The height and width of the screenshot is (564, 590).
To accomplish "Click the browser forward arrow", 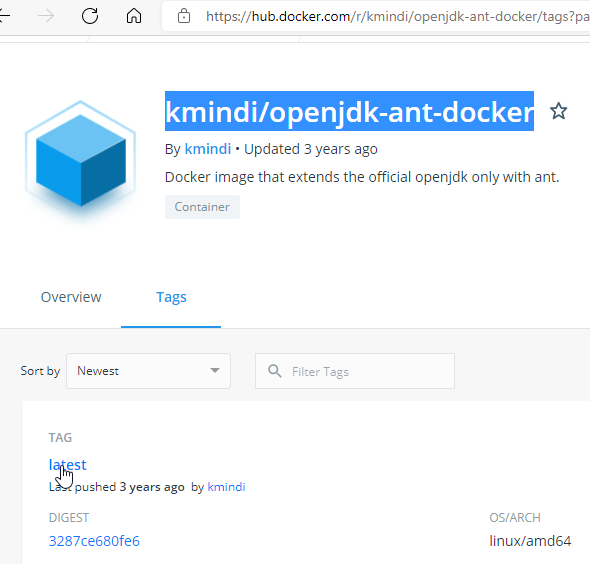I will point(46,16).
